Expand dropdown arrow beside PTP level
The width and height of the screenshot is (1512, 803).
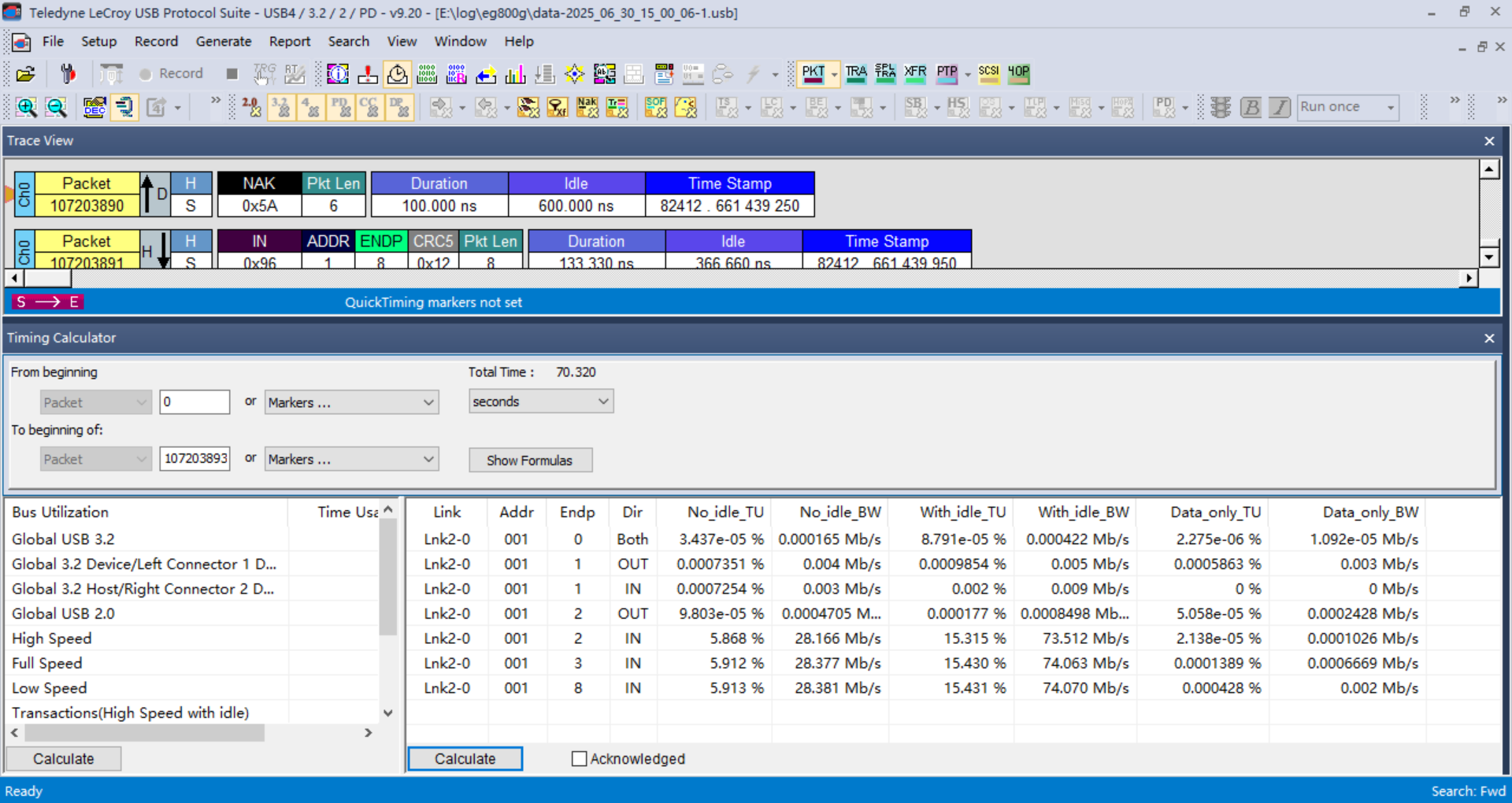[x=967, y=75]
